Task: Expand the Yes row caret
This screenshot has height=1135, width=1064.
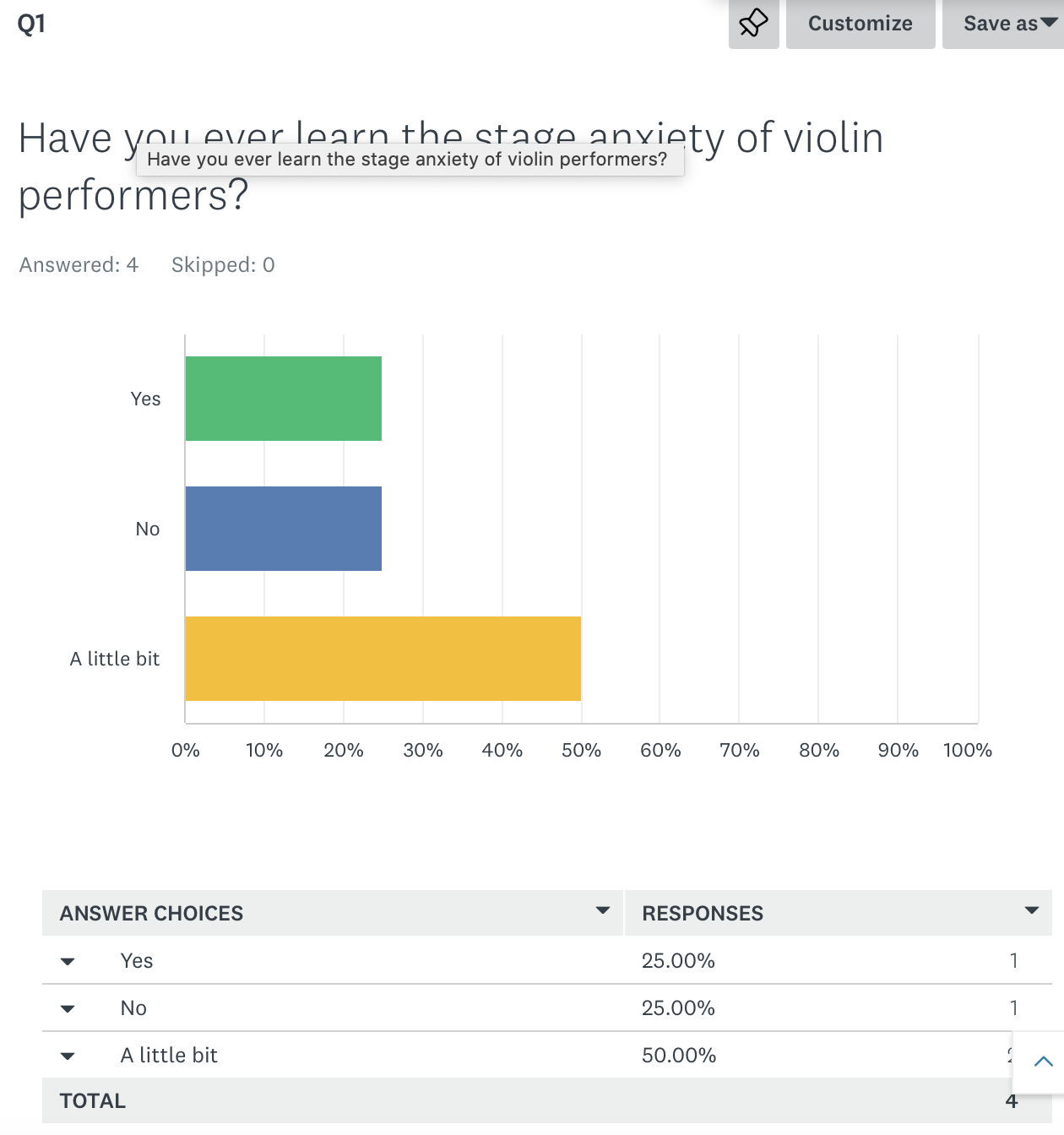Action: [x=68, y=961]
